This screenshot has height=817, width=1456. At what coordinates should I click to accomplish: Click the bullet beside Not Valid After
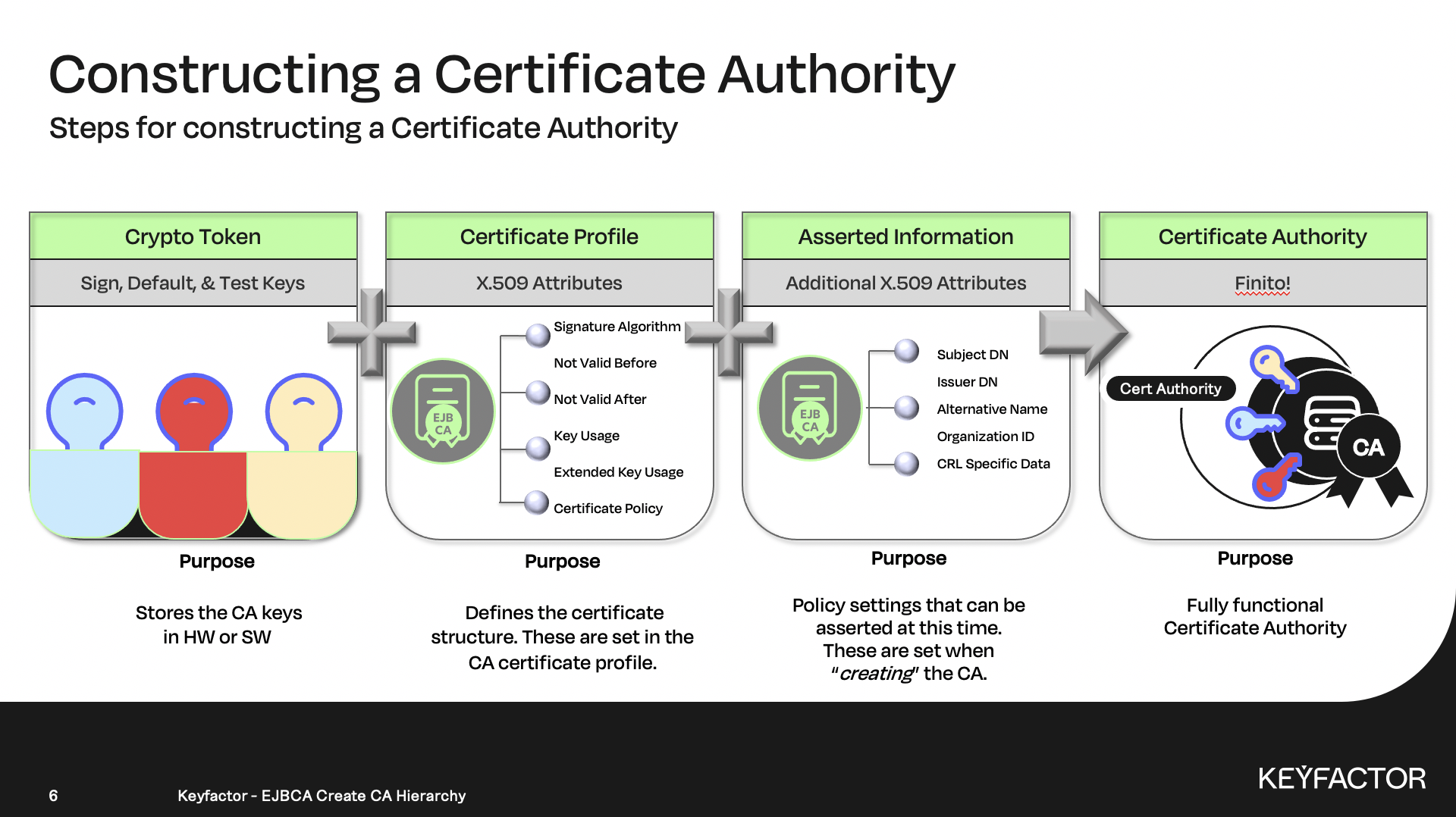click(x=538, y=393)
